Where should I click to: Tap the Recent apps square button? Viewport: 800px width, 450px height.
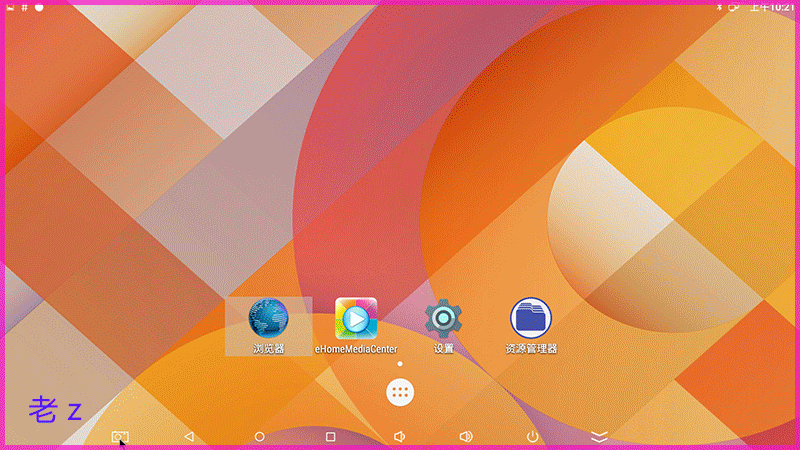pyautogui.click(x=331, y=437)
